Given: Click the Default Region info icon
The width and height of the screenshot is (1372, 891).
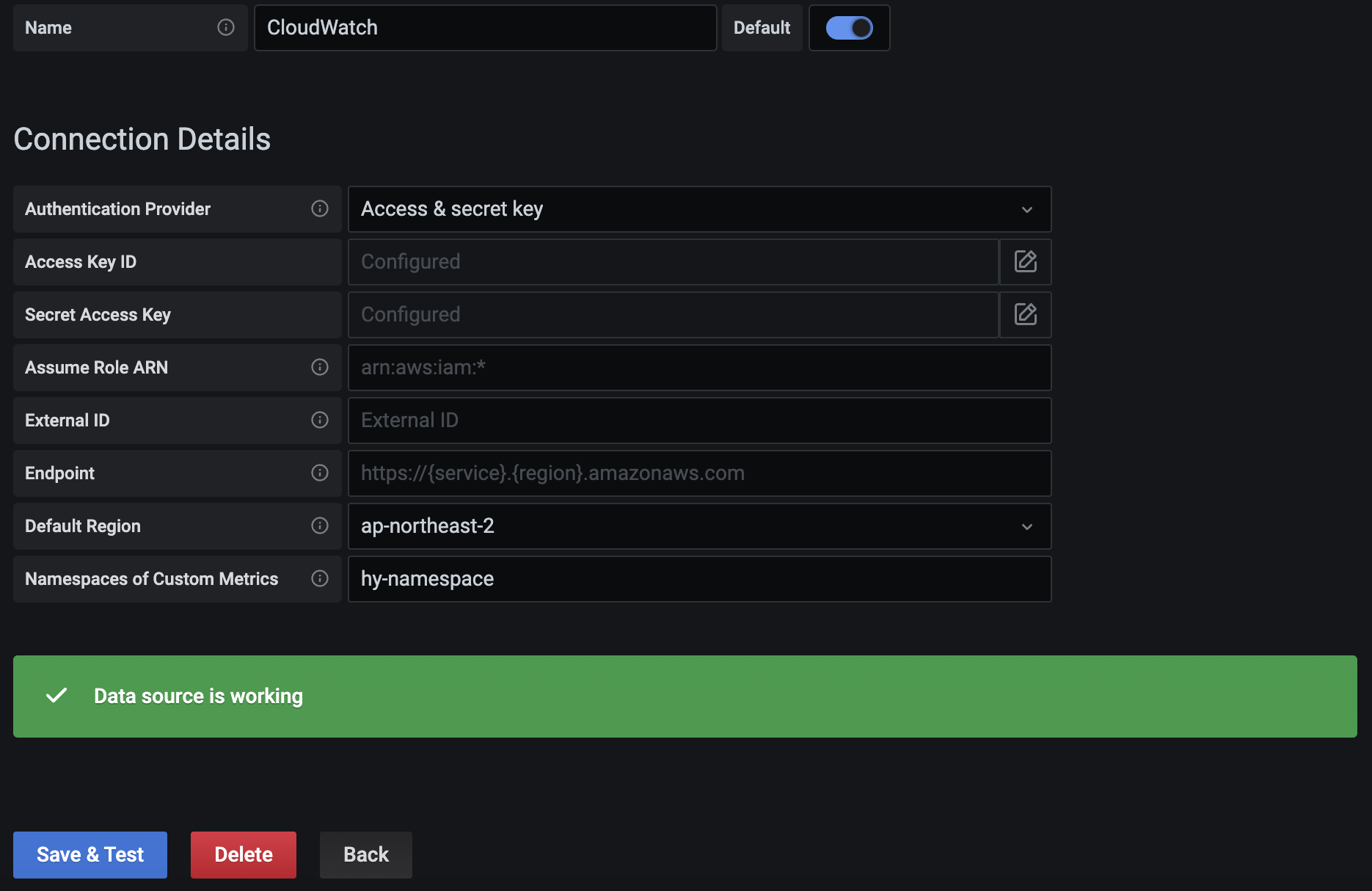Looking at the screenshot, I should coord(320,525).
